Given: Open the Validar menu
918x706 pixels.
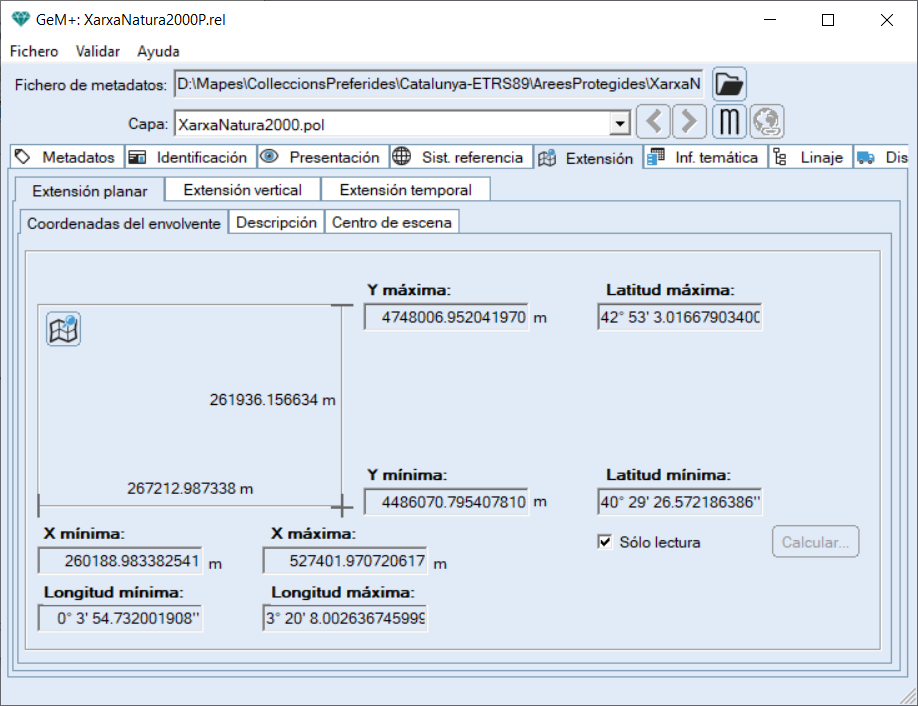Looking at the screenshot, I should (x=98, y=51).
